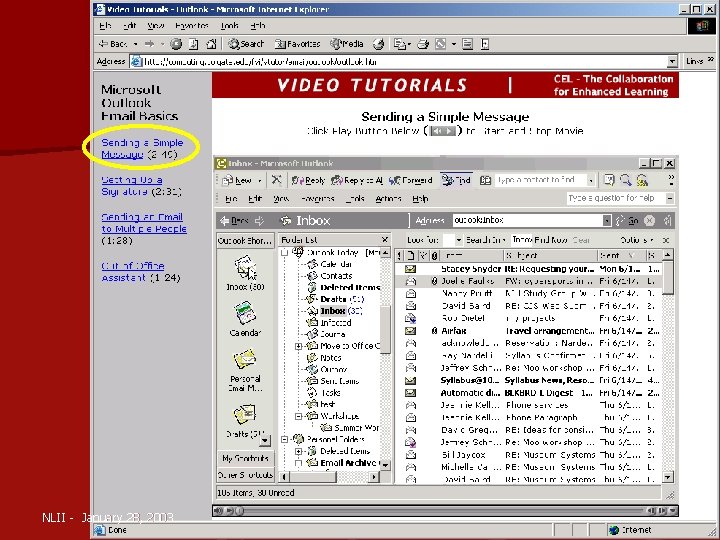Select the Drafts shortcut icon

pos(245,420)
